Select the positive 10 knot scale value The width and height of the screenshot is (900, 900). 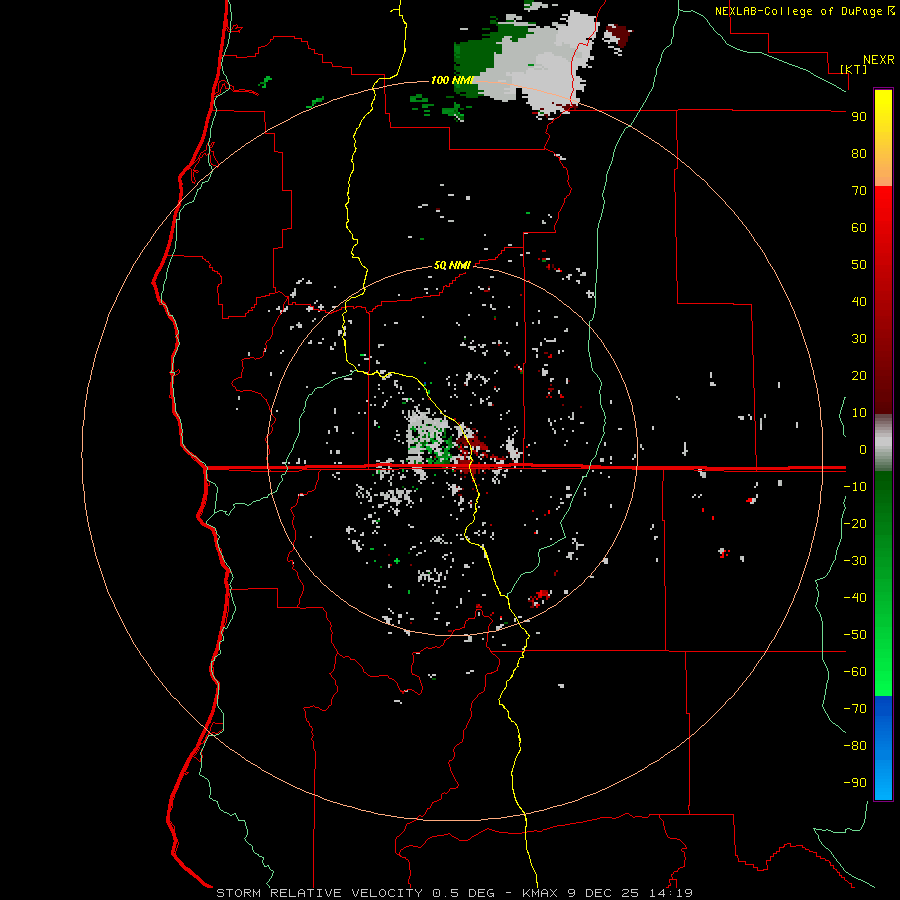pyautogui.click(x=859, y=413)
